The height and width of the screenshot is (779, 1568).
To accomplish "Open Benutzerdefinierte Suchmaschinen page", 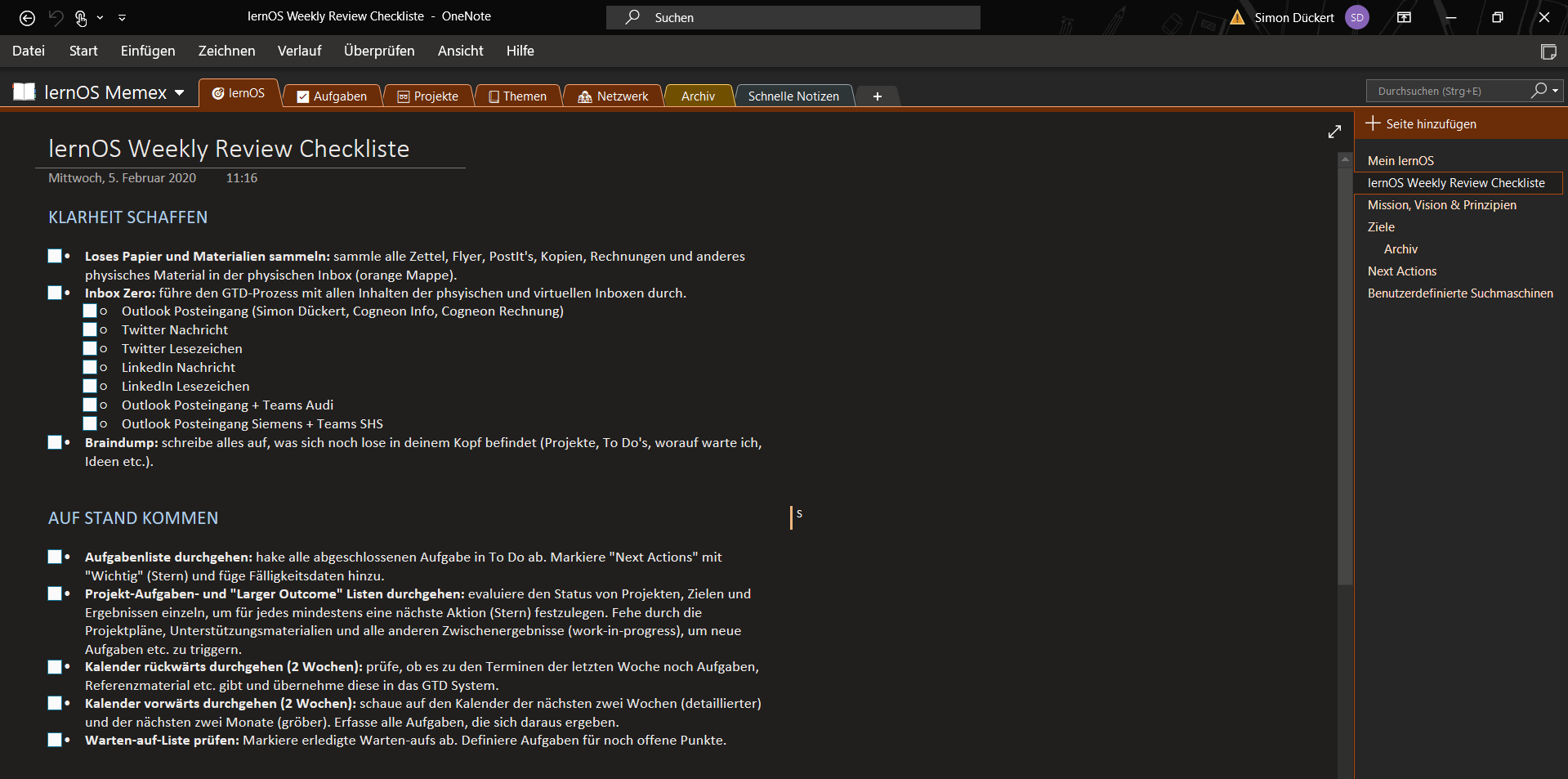I will pos(1460,293).
